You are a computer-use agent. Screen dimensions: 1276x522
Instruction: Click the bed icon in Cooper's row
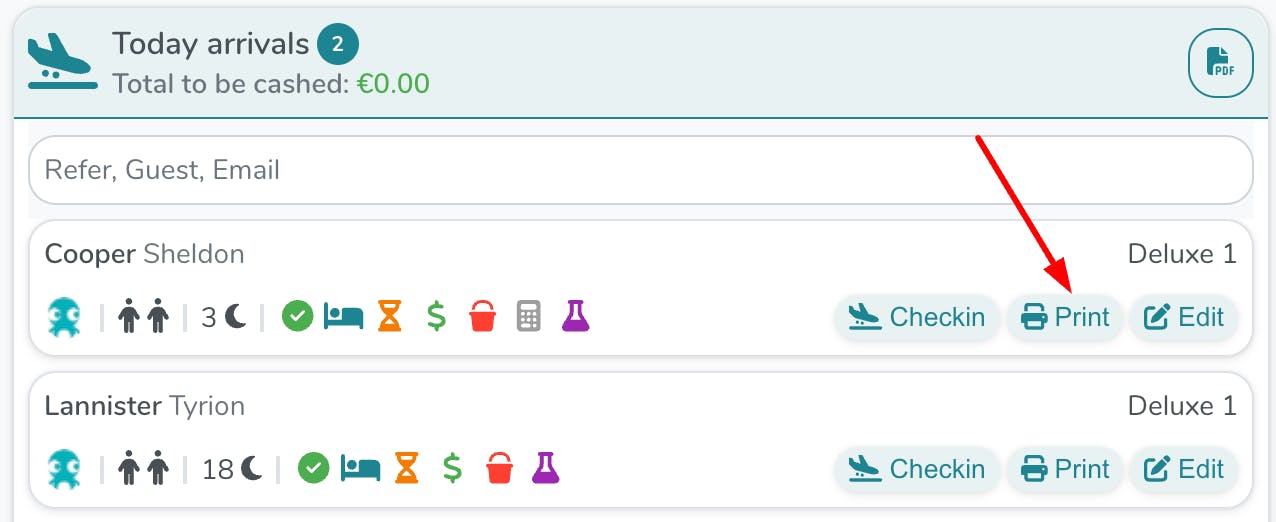(x=343, y=317)
